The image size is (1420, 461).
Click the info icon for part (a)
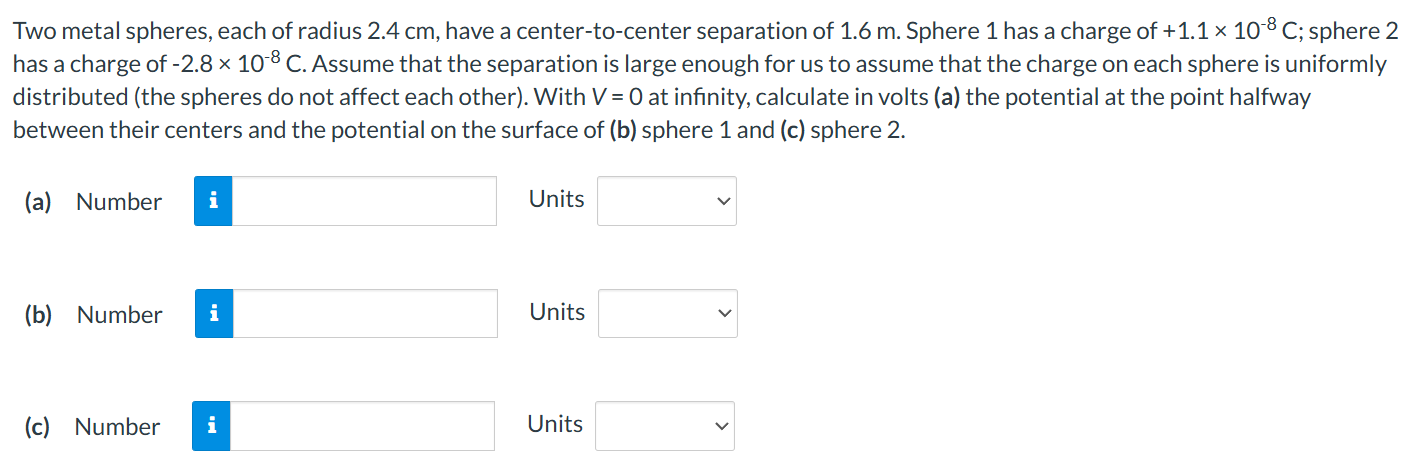[x=213, y=201]
